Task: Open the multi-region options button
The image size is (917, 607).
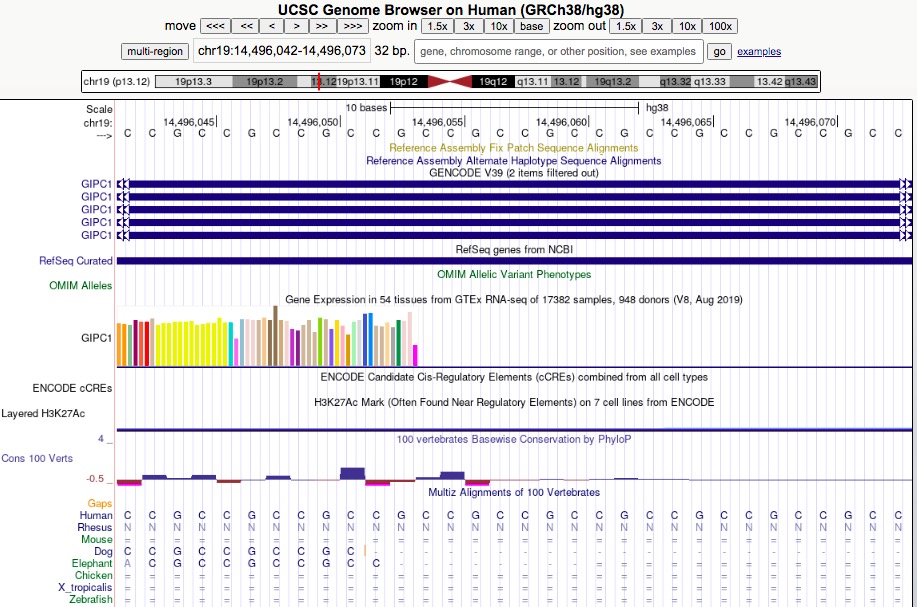Action: pos(155,51)
